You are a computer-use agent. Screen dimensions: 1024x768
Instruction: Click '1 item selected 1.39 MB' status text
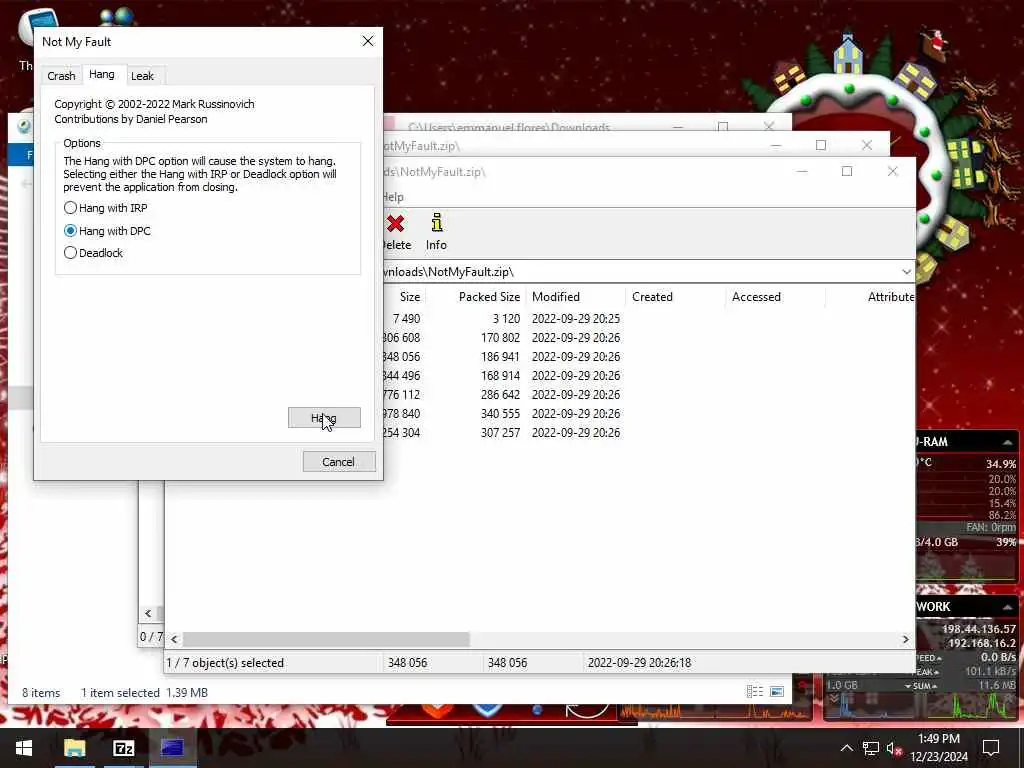click(144, 693)
